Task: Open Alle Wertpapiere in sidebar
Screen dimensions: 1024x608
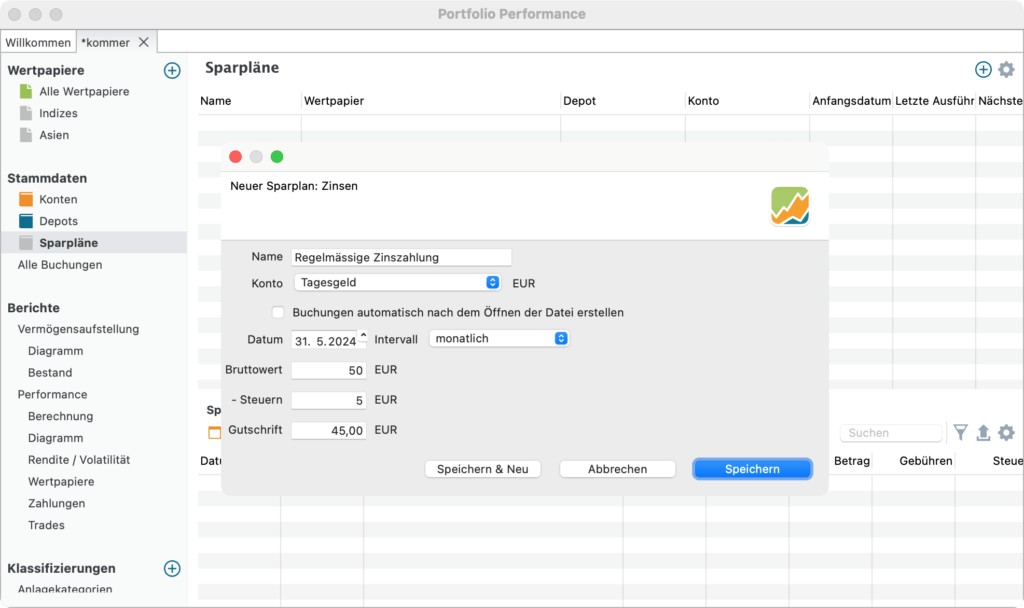Action: coord(84,91)
